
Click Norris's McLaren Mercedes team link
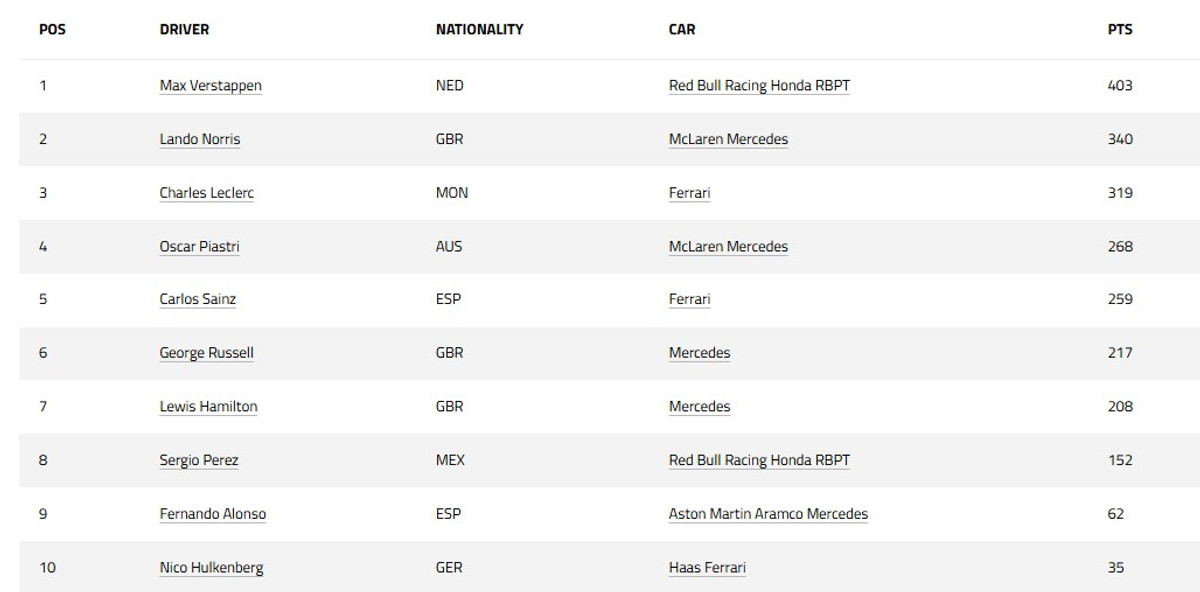click(728, 139)
